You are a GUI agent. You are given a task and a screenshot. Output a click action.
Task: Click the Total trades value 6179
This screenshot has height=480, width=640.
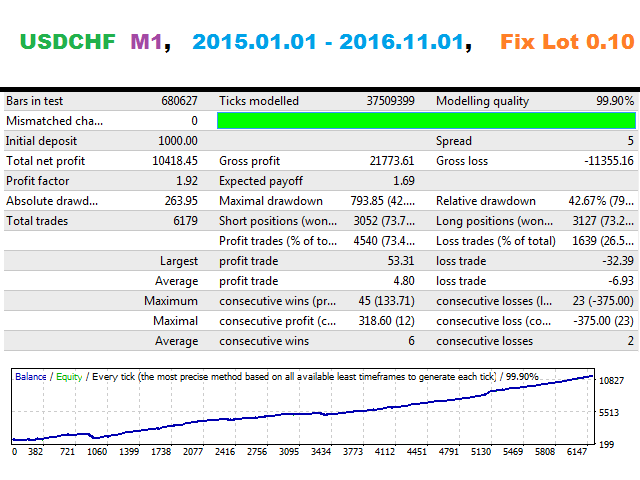click(185, 221)
